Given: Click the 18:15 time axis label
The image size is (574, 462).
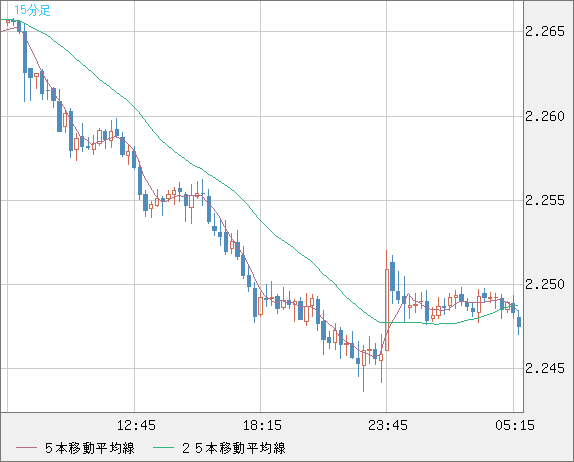Looking at the screenshot, I should (262, 425).
